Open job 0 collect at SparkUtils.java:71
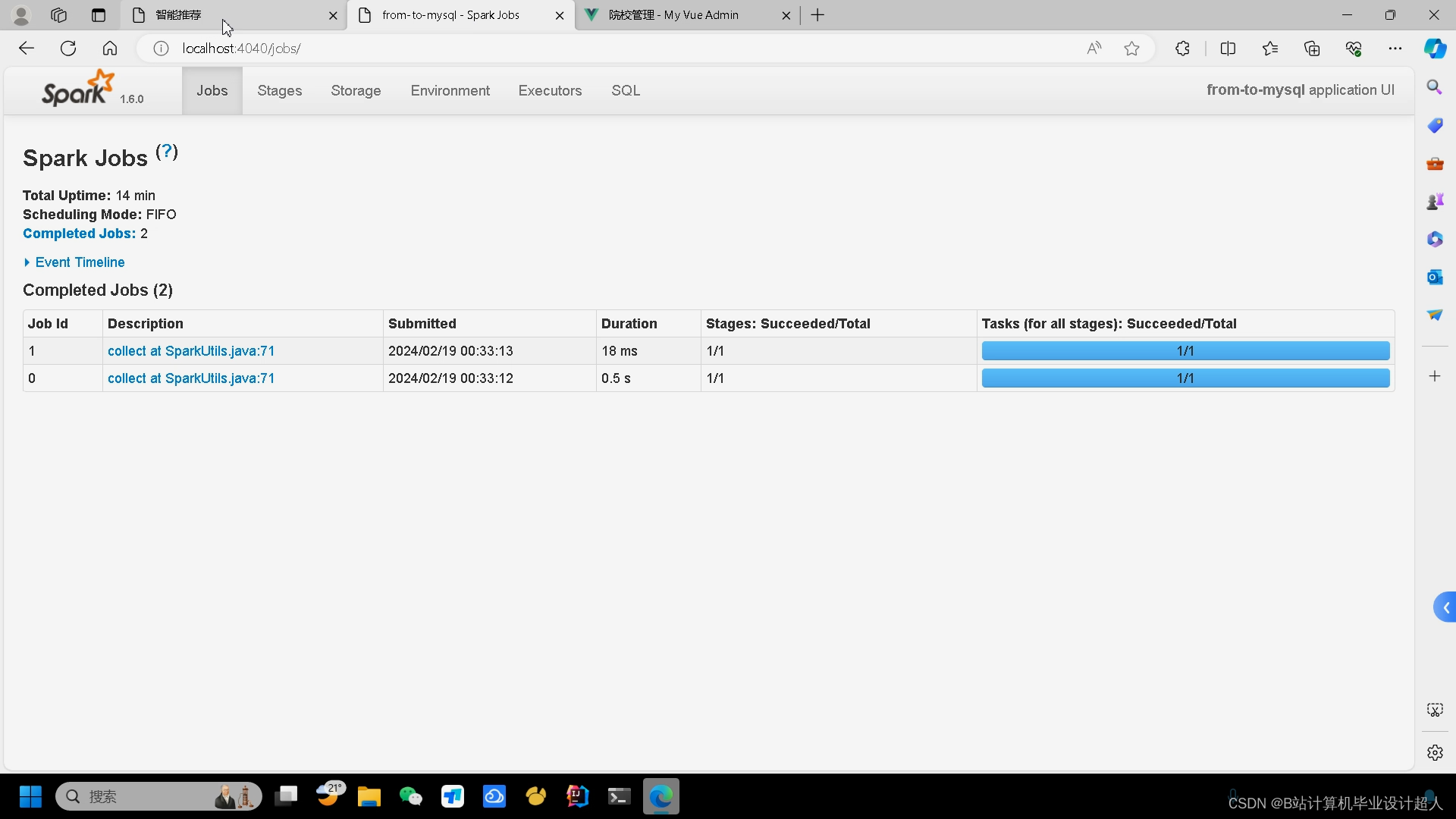Screen dimensions: 1456x819 pyautogui.click(x=191, y=378)
